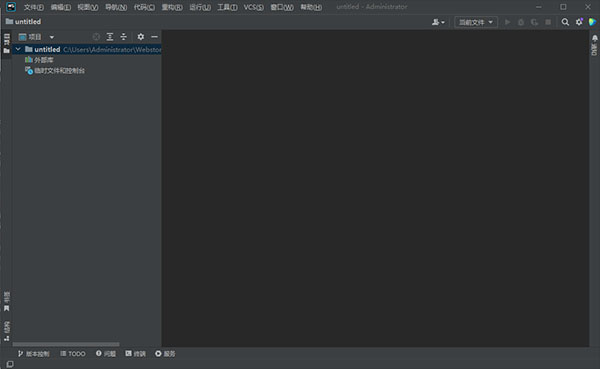Open Project panel options gear
Screen dimensions: 600x369
click(141, 37)
